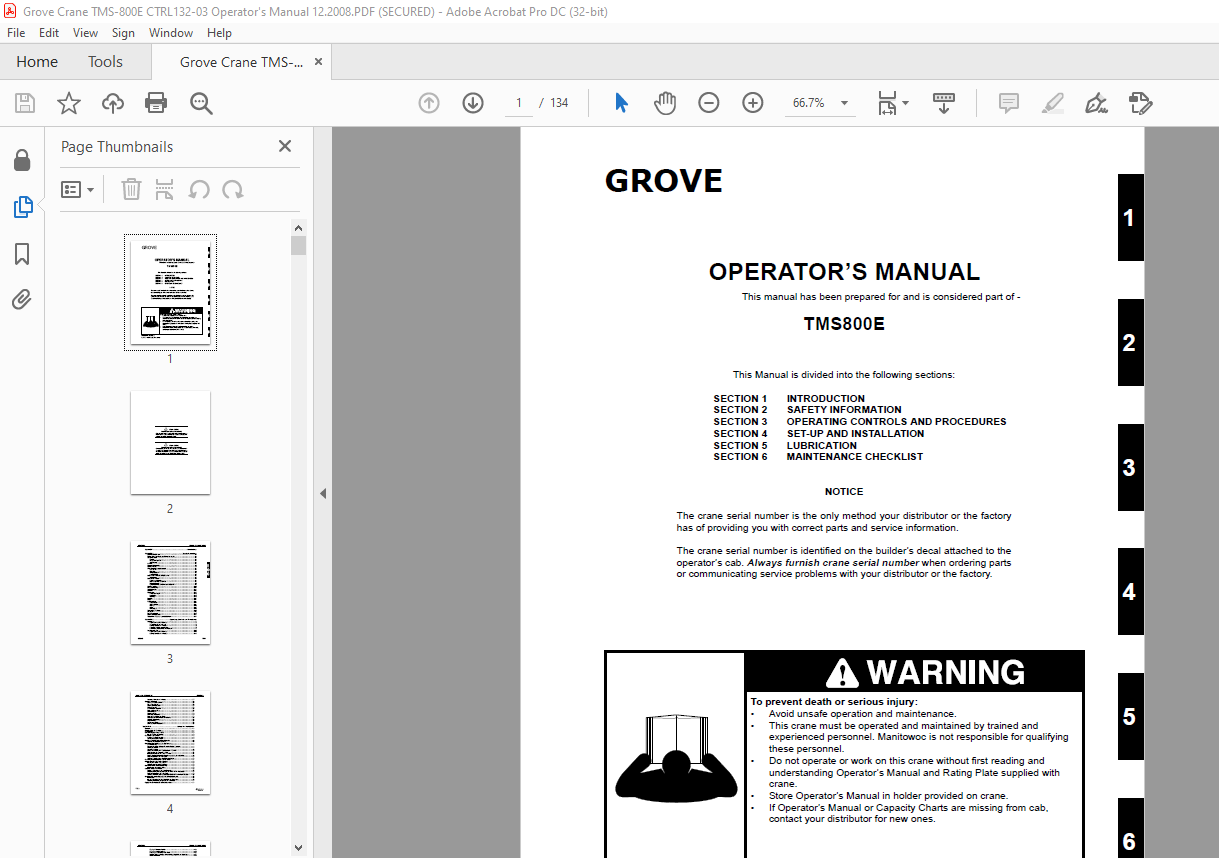
Task: Select the Highlight text tool
Action: point(1052,103)
